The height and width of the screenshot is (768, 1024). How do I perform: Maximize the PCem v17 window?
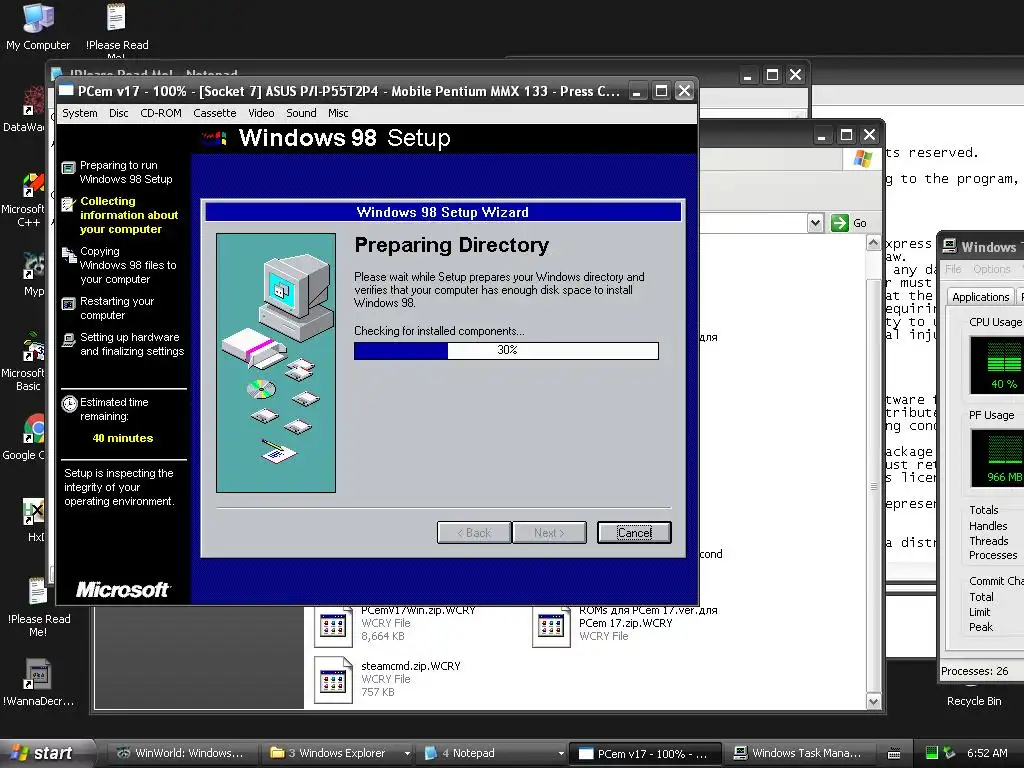(661, 91)
